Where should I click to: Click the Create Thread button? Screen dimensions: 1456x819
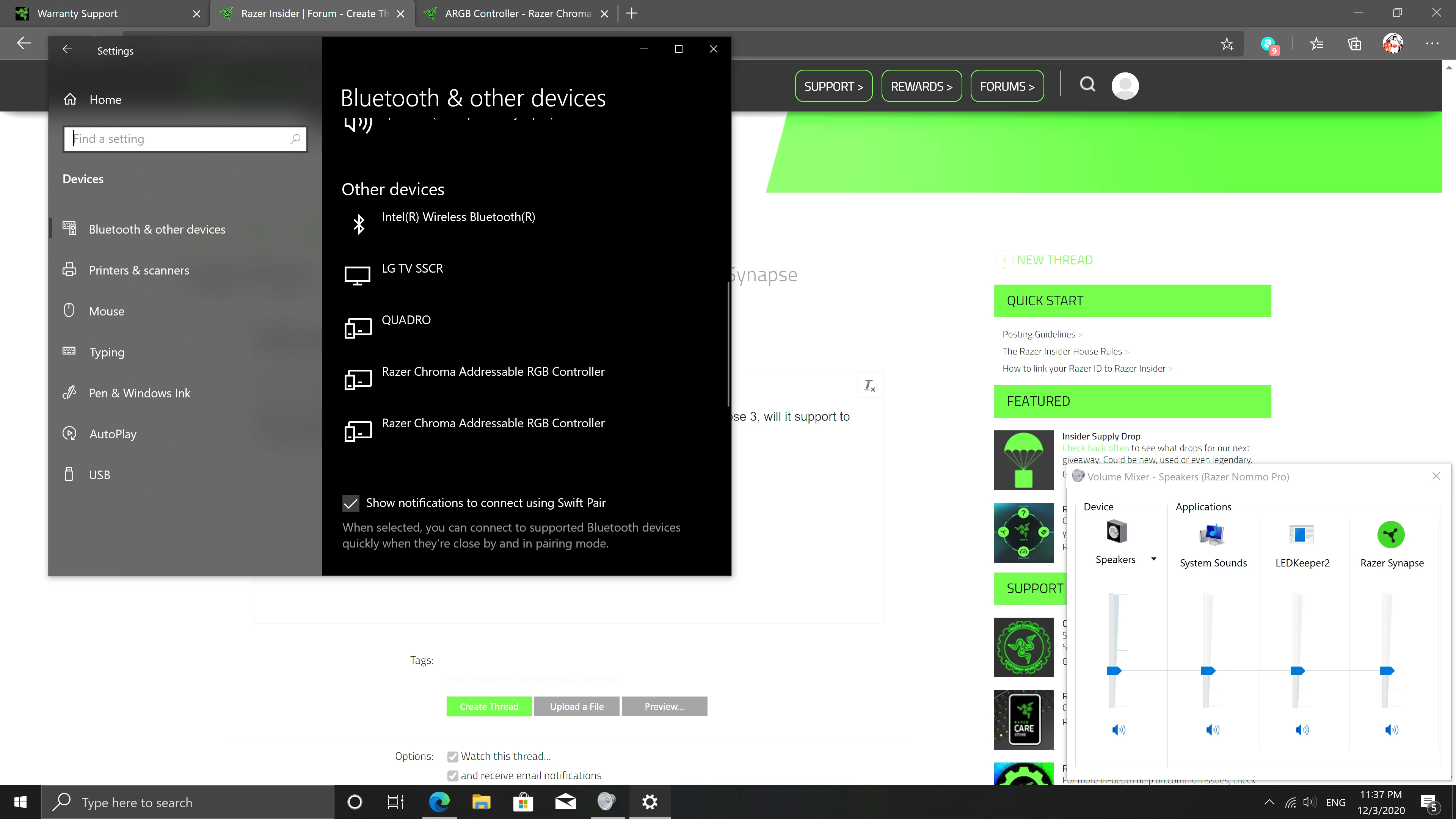[488, 706]
